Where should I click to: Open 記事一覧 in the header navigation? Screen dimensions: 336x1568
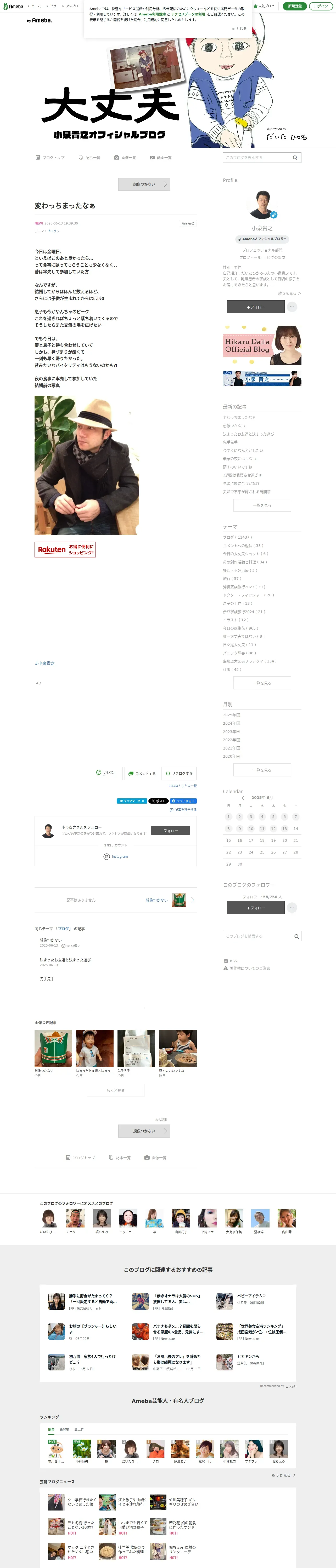tap(90, 158)
